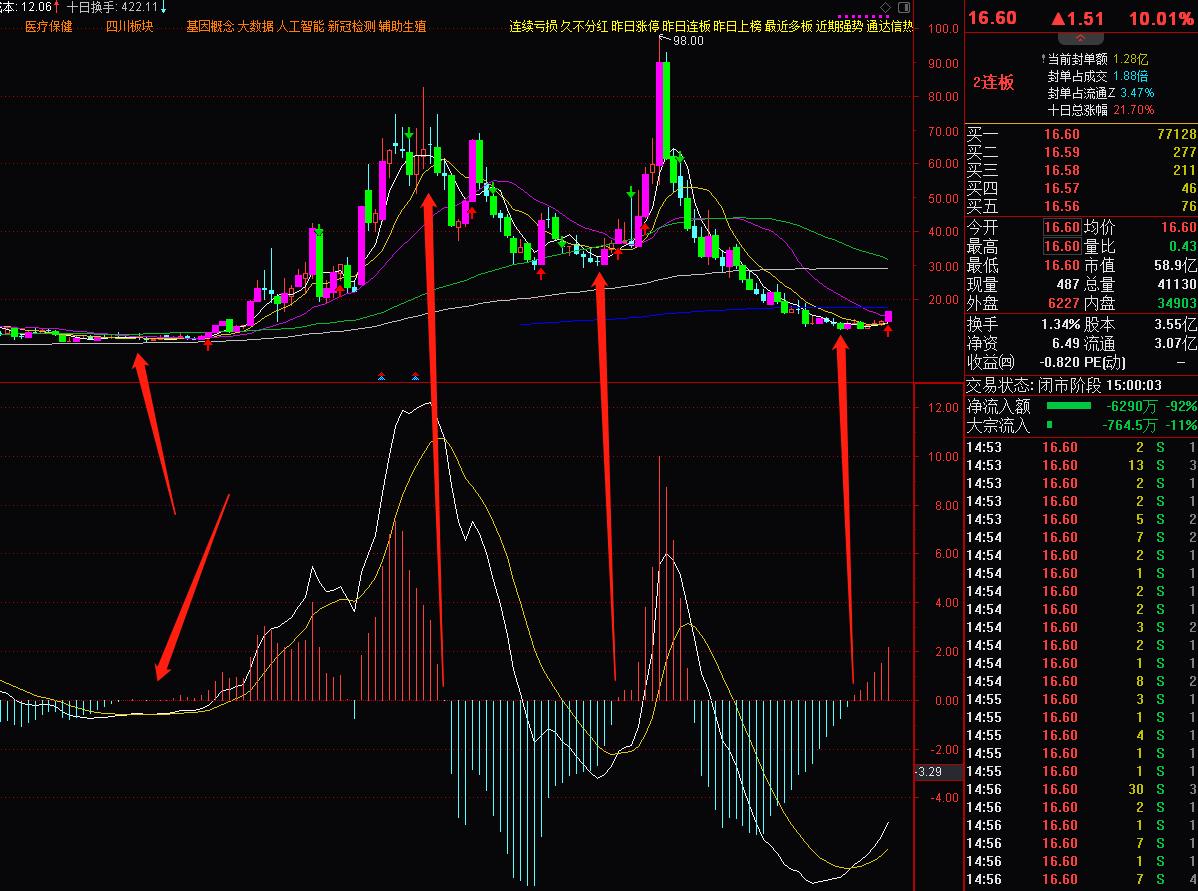The width and height of the screenshot is (1198, 891).
Task: Select the 买一 bid row at 16.60
Action: [1081, 134]
